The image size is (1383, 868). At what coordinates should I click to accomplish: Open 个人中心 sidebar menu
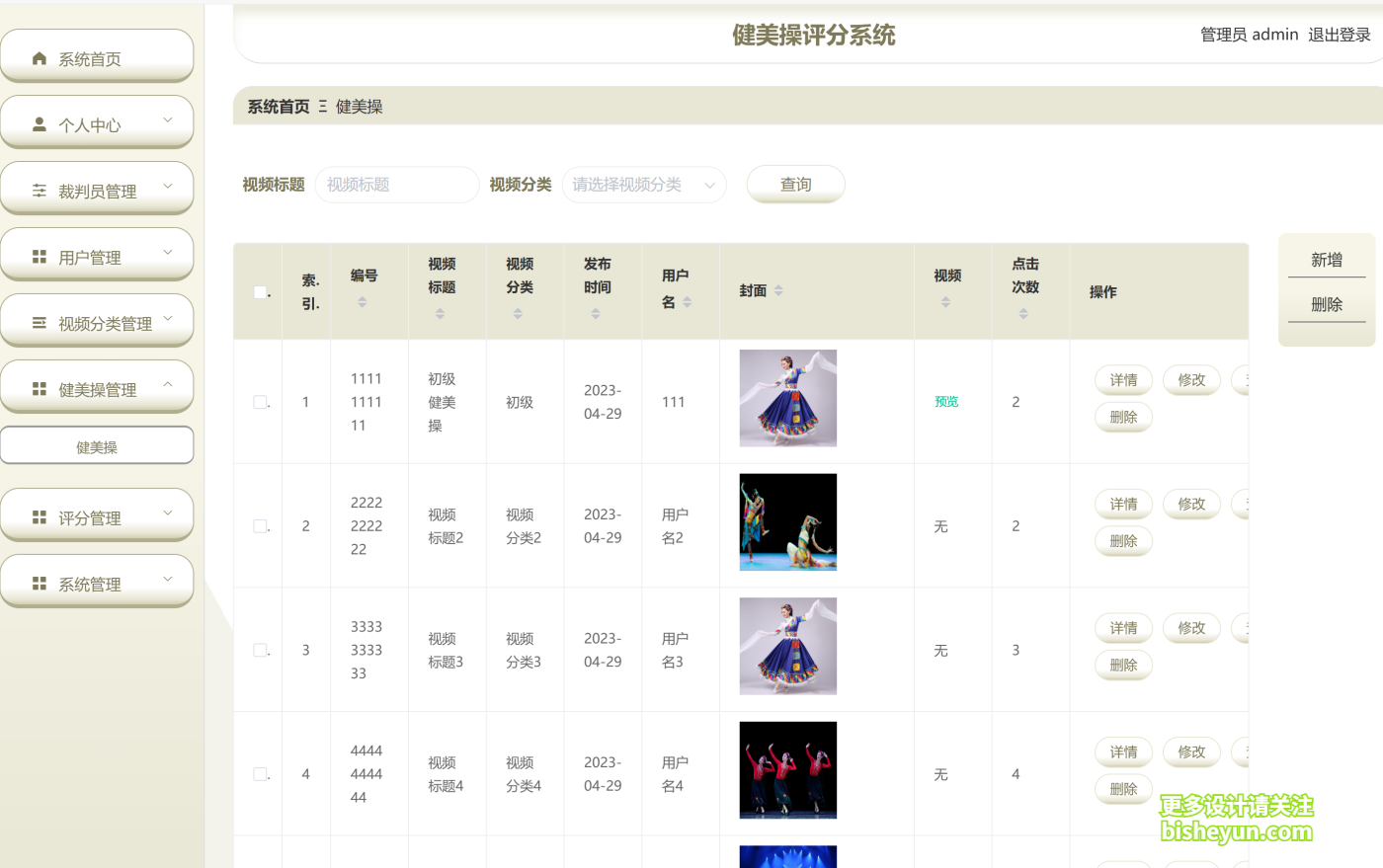(x=97, y=122)
